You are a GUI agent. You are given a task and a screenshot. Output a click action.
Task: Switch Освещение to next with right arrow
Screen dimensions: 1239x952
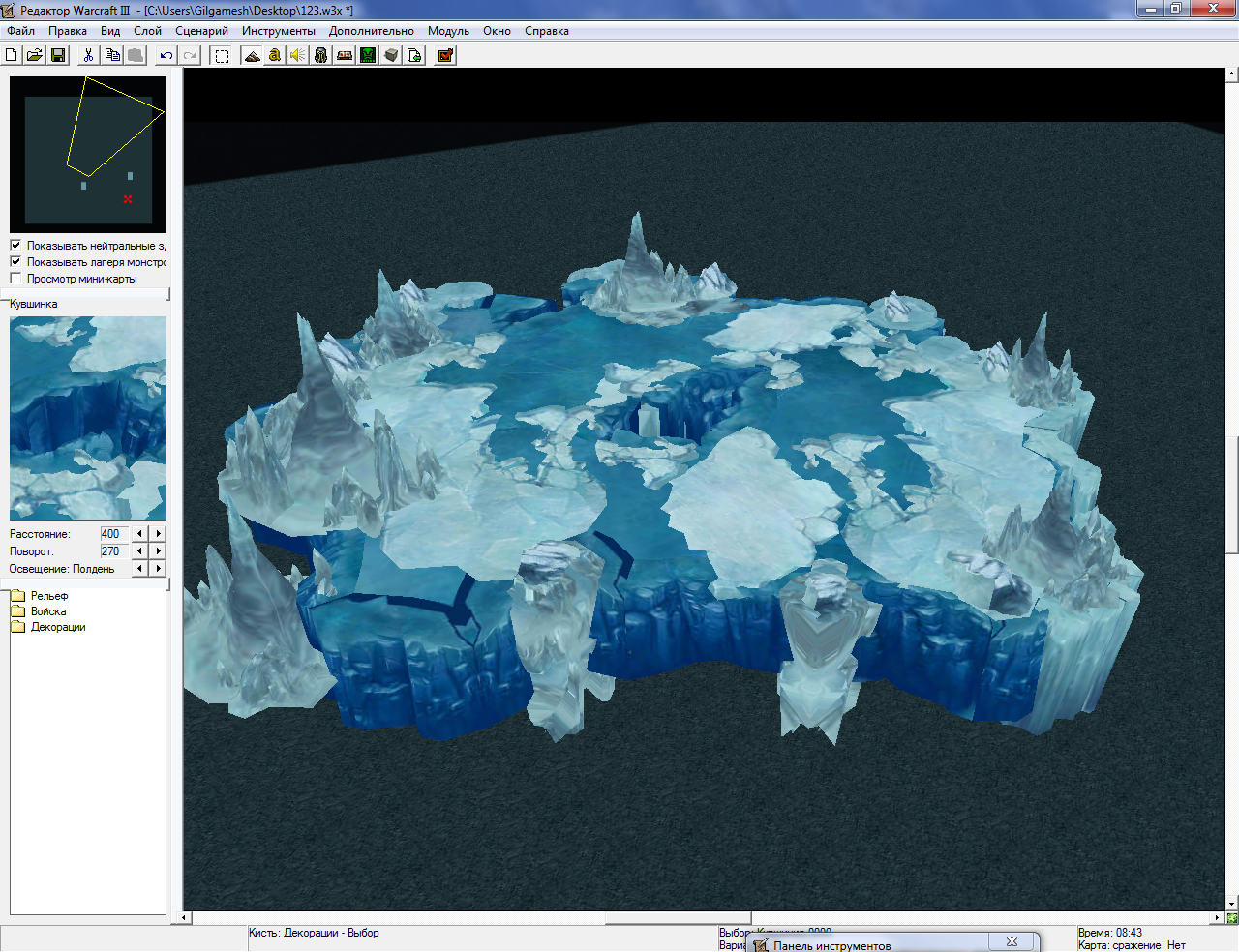pyautogui.click(x=159, y=568)
